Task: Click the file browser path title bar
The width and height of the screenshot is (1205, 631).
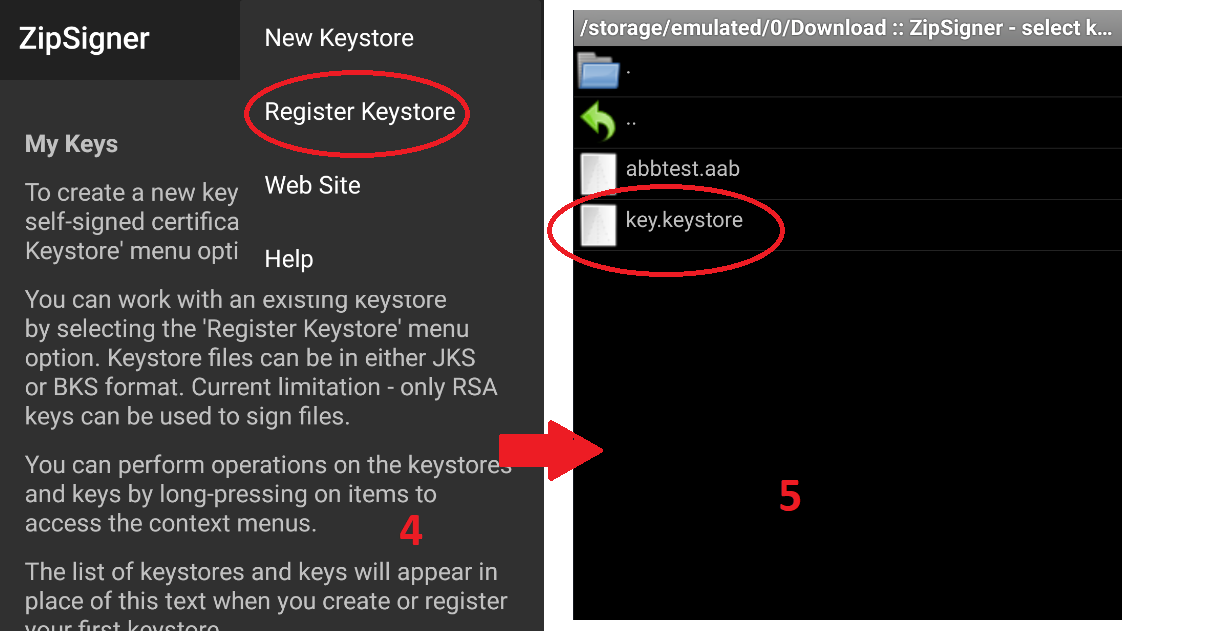Action: [846, 28]
